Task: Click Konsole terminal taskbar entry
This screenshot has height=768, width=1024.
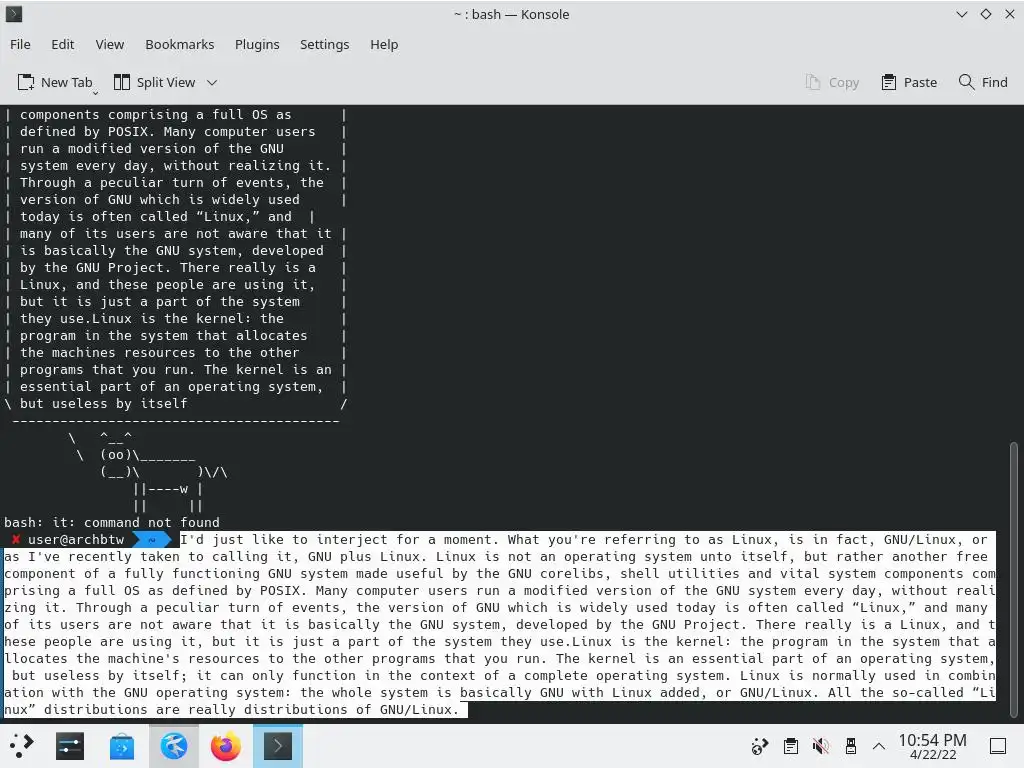Action: click(278, 746)
